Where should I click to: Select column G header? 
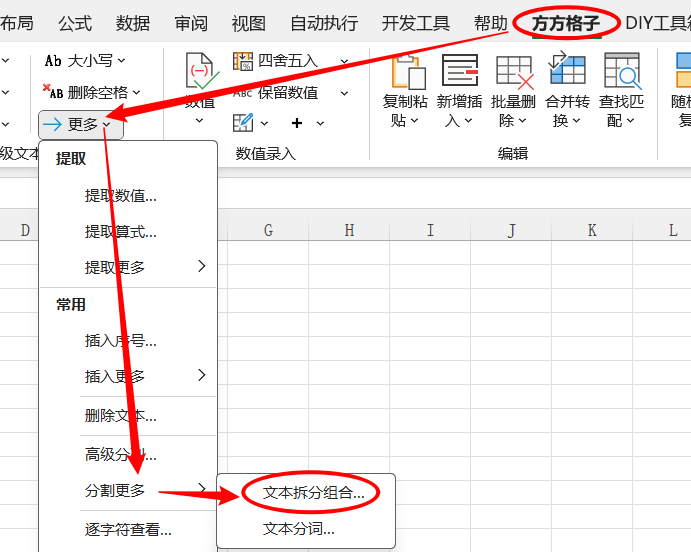tap(268, 230)
